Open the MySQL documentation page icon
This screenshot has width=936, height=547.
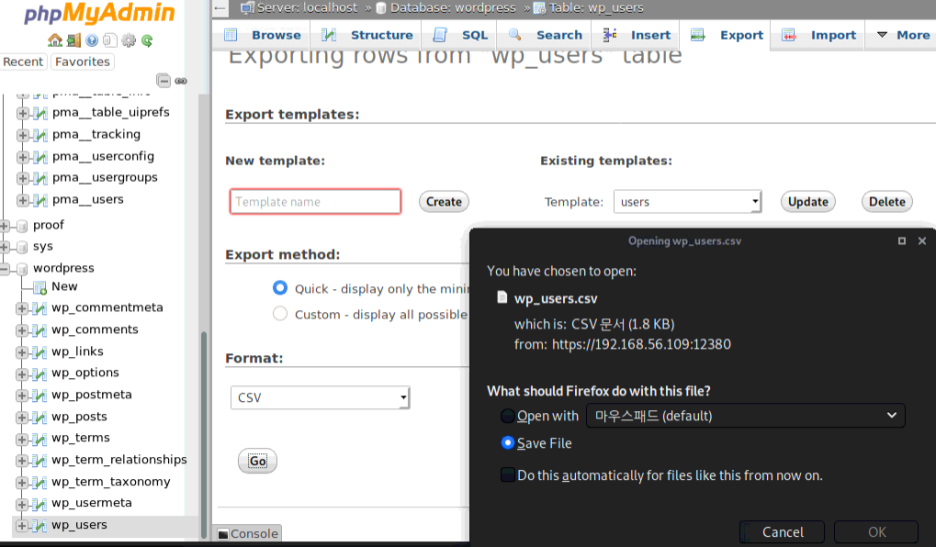coord(110,41)
